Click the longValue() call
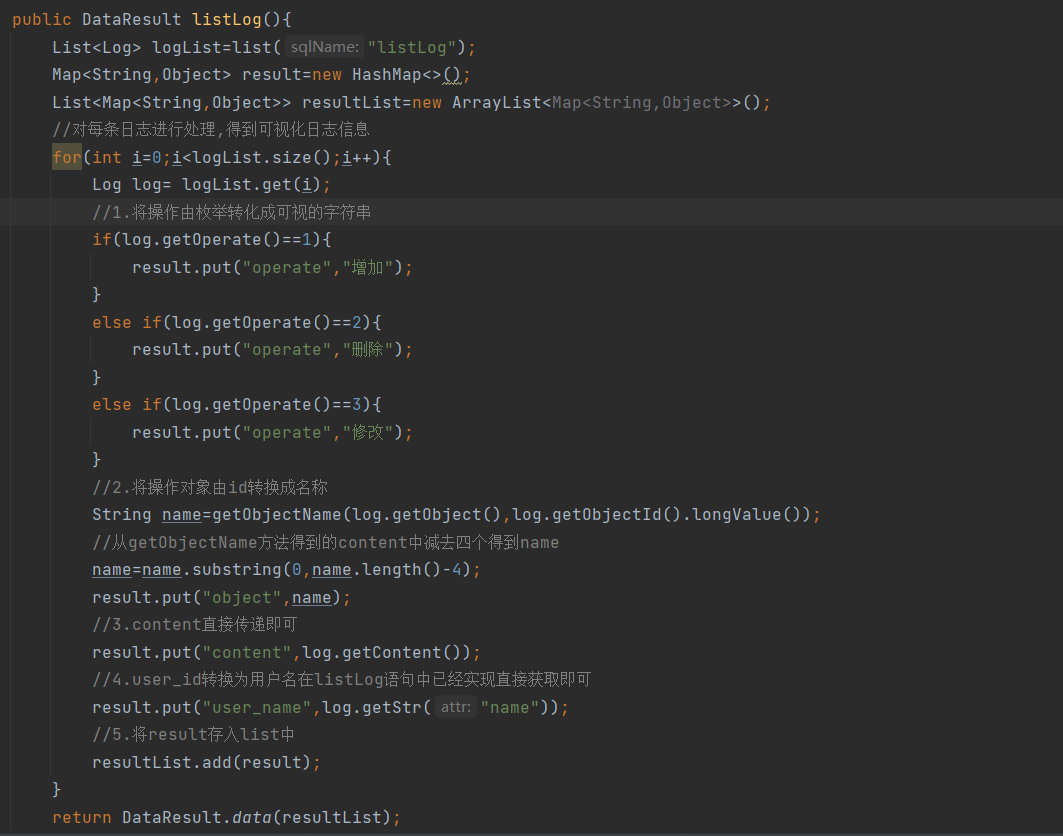 pos(746,515)
